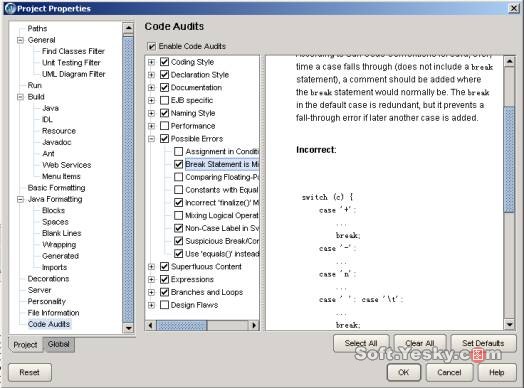
Task: Expand the Design Flaws node
Action: [151, 305]
